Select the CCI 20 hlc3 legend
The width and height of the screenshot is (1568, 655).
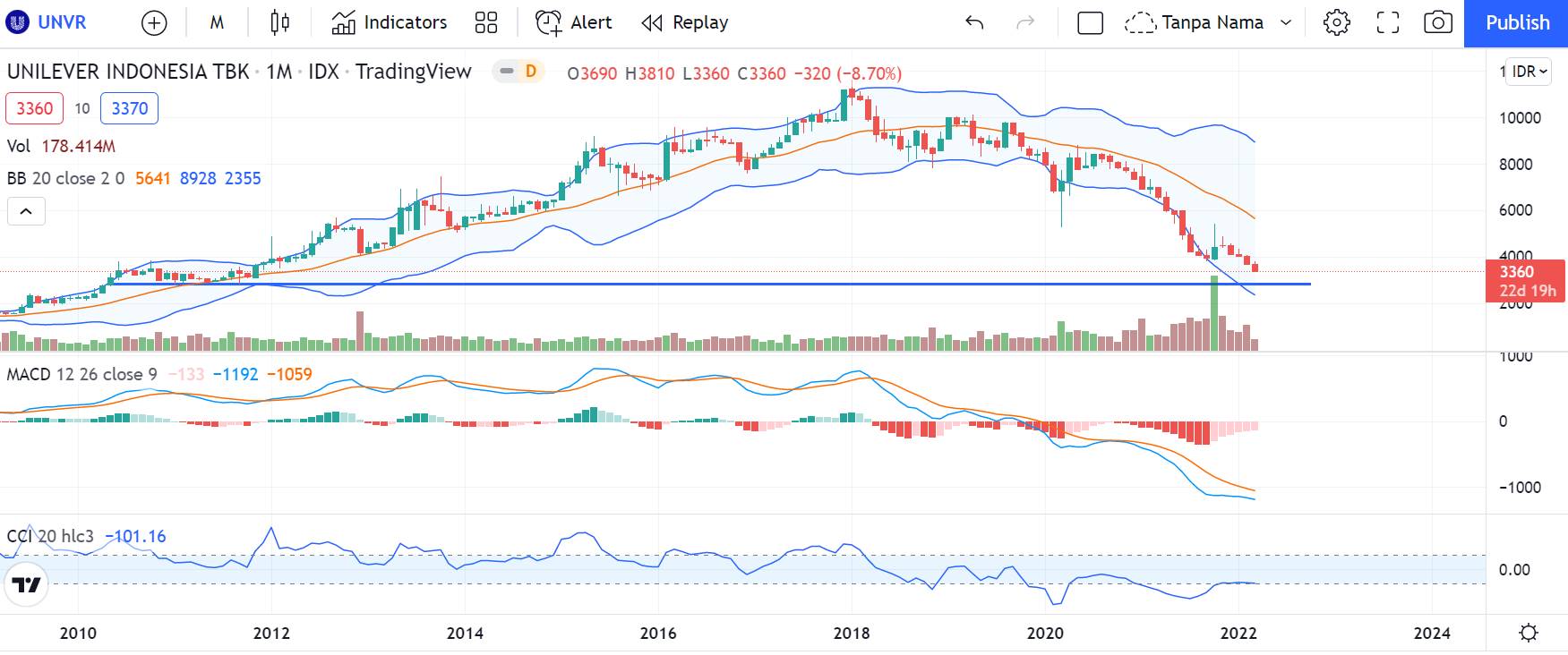click(50, 536)
